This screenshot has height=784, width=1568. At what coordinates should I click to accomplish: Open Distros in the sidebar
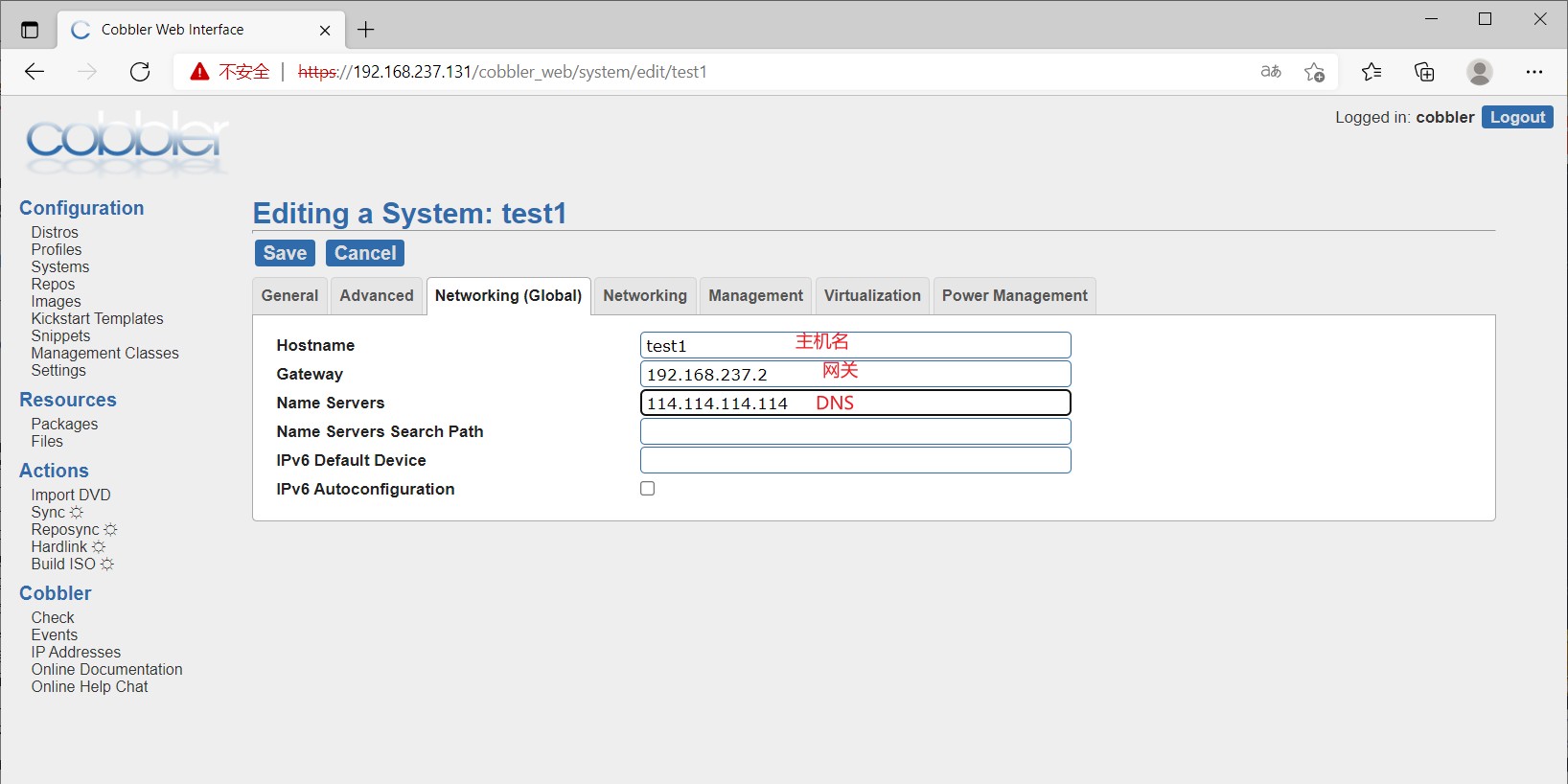(x=55, y=232)
